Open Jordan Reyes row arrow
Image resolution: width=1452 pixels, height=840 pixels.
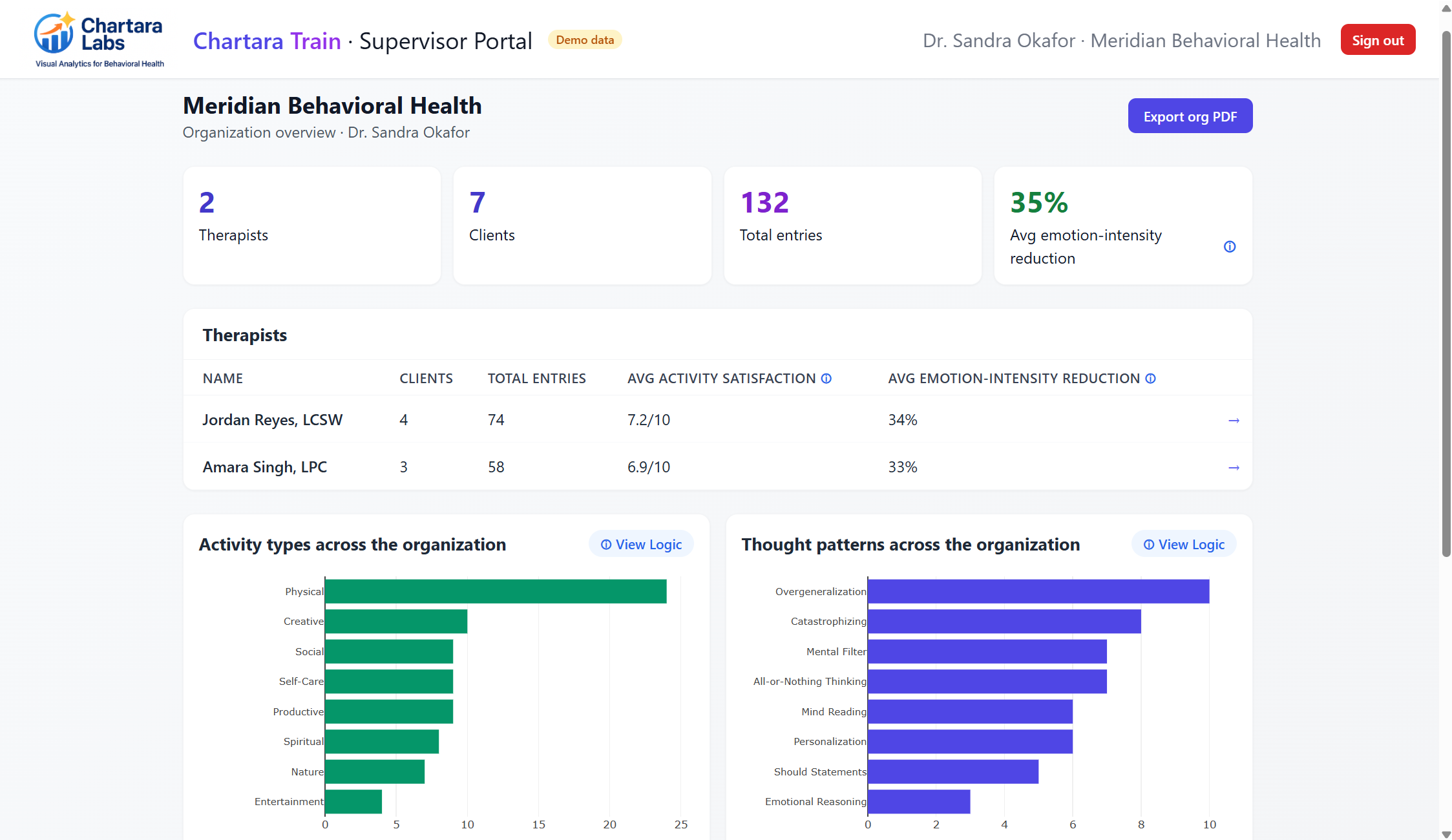(1234, 420)
